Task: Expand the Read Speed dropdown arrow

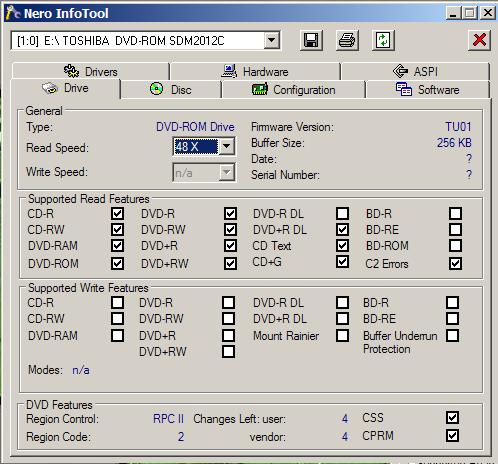Action: (x=226, y=146)
